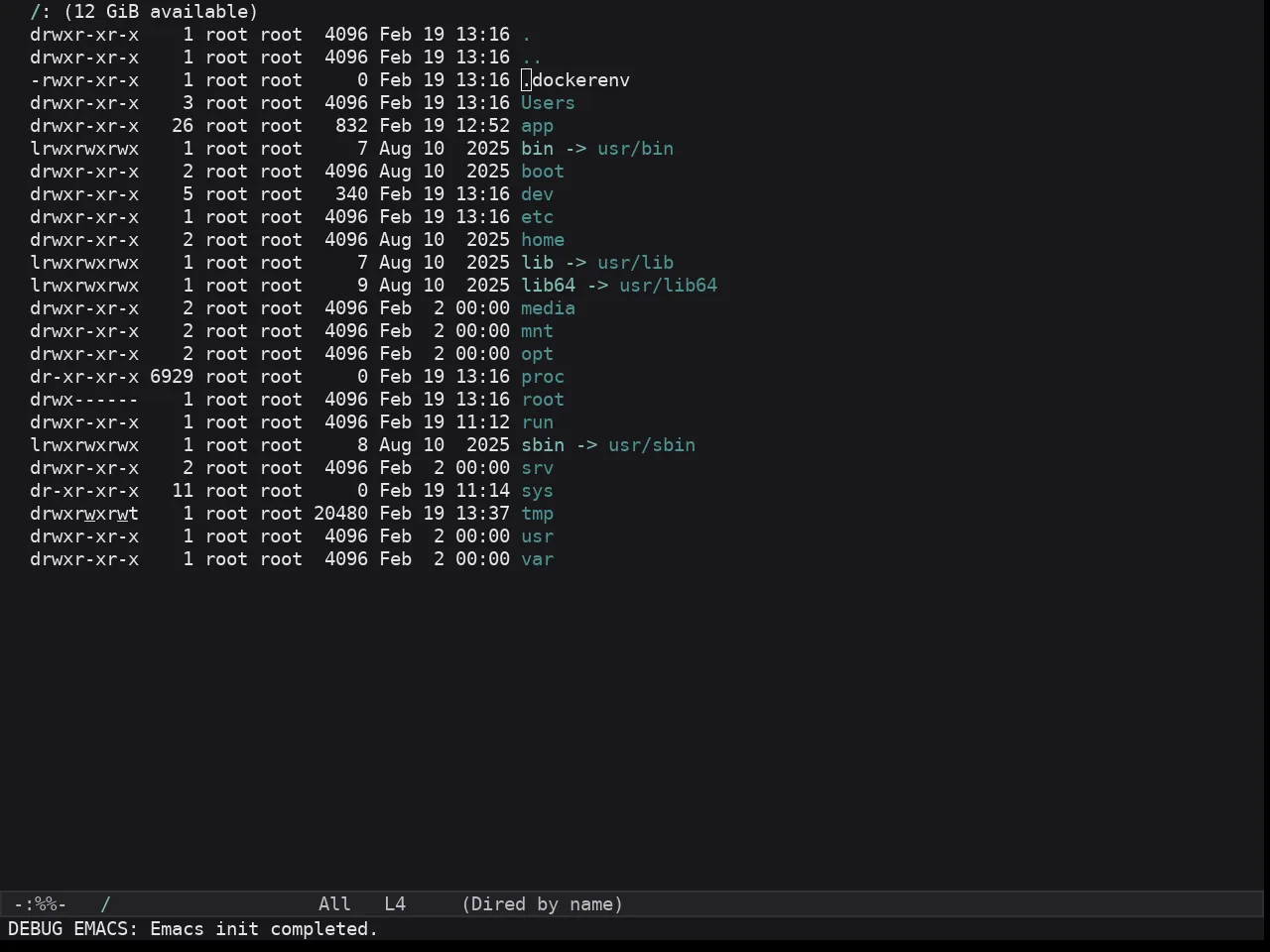Open the var directory
The width and height of the screenshot is (1270, 952).
click(x=537, y=559)
